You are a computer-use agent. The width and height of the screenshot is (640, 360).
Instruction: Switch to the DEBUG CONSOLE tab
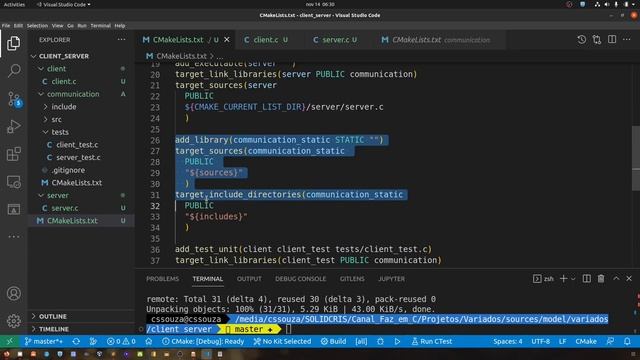click(x=300, y=279)
